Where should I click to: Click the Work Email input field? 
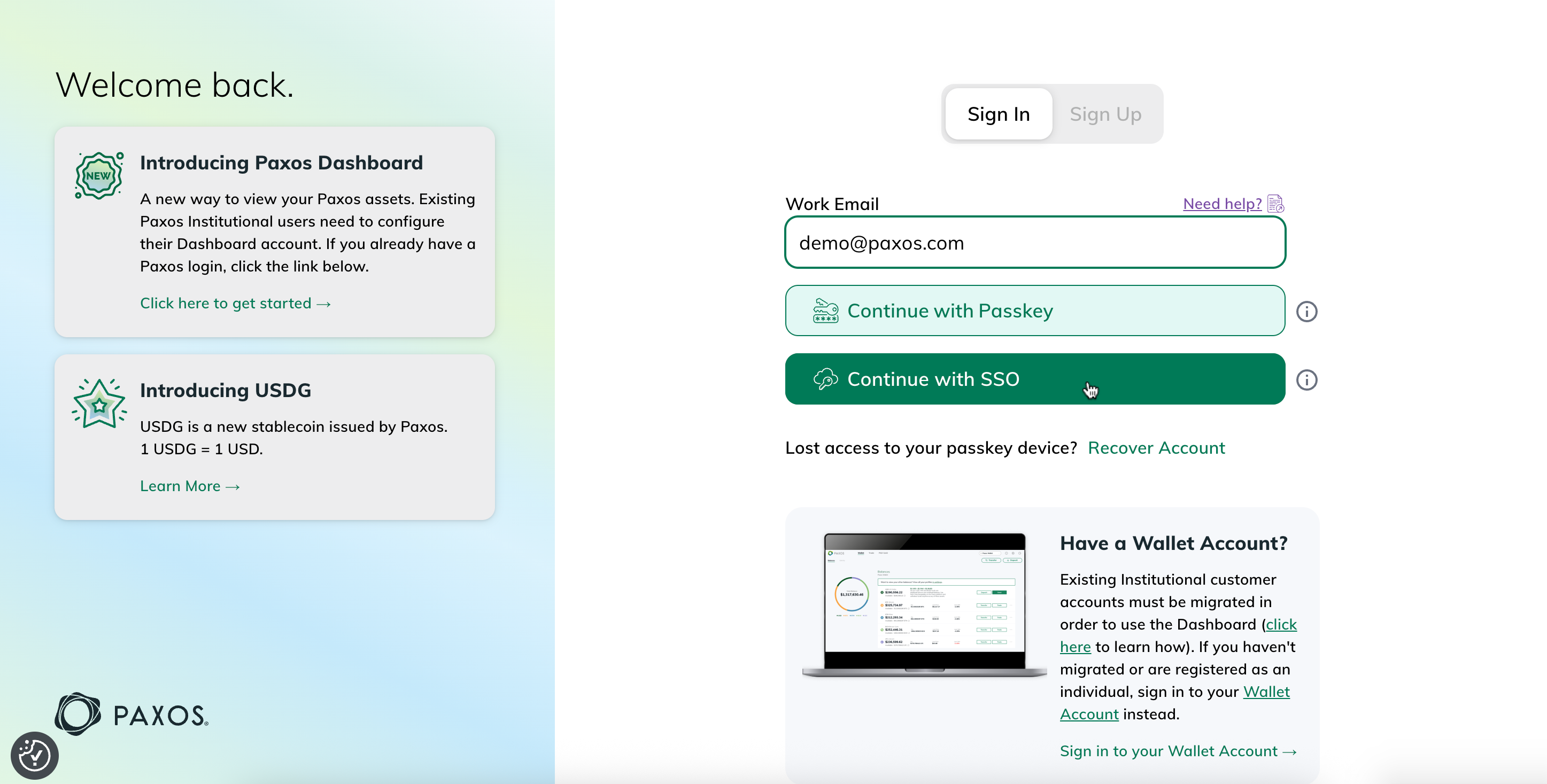coord(1035,243)
